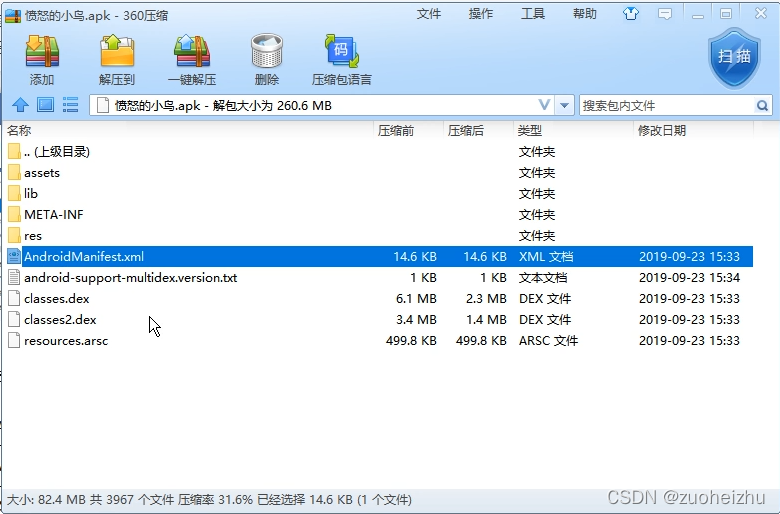Click the multidex version txt file icon
The width and height of the screenshot is (780, 514).
click(14, 278)
